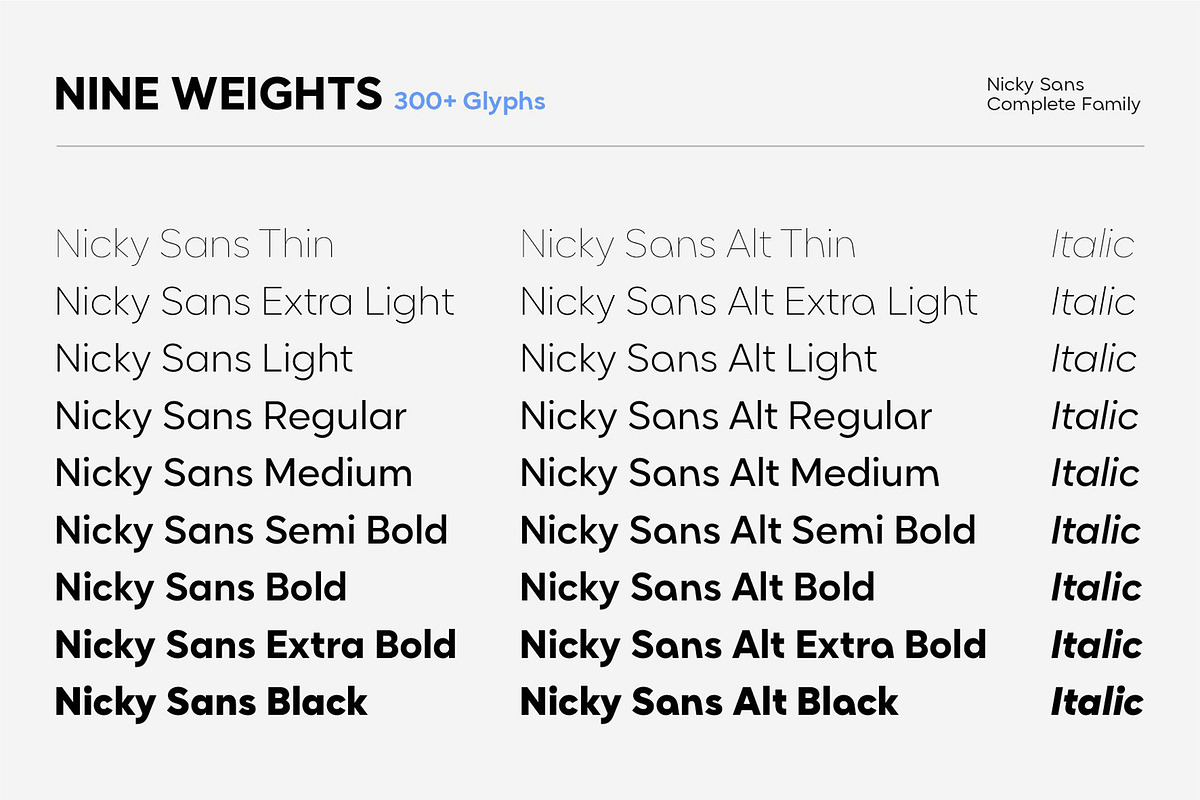Click the Nicky Sans Bold sample
Viewport: 1200px width, 800px height.
click(x=201, y=587)
